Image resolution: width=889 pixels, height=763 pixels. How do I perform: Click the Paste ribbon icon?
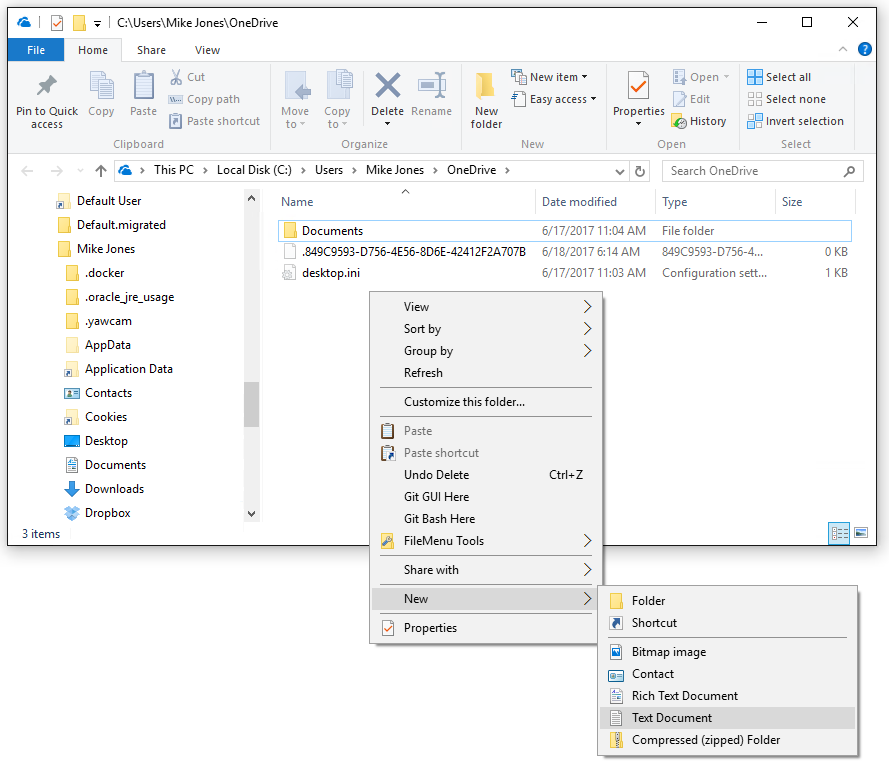143,86
